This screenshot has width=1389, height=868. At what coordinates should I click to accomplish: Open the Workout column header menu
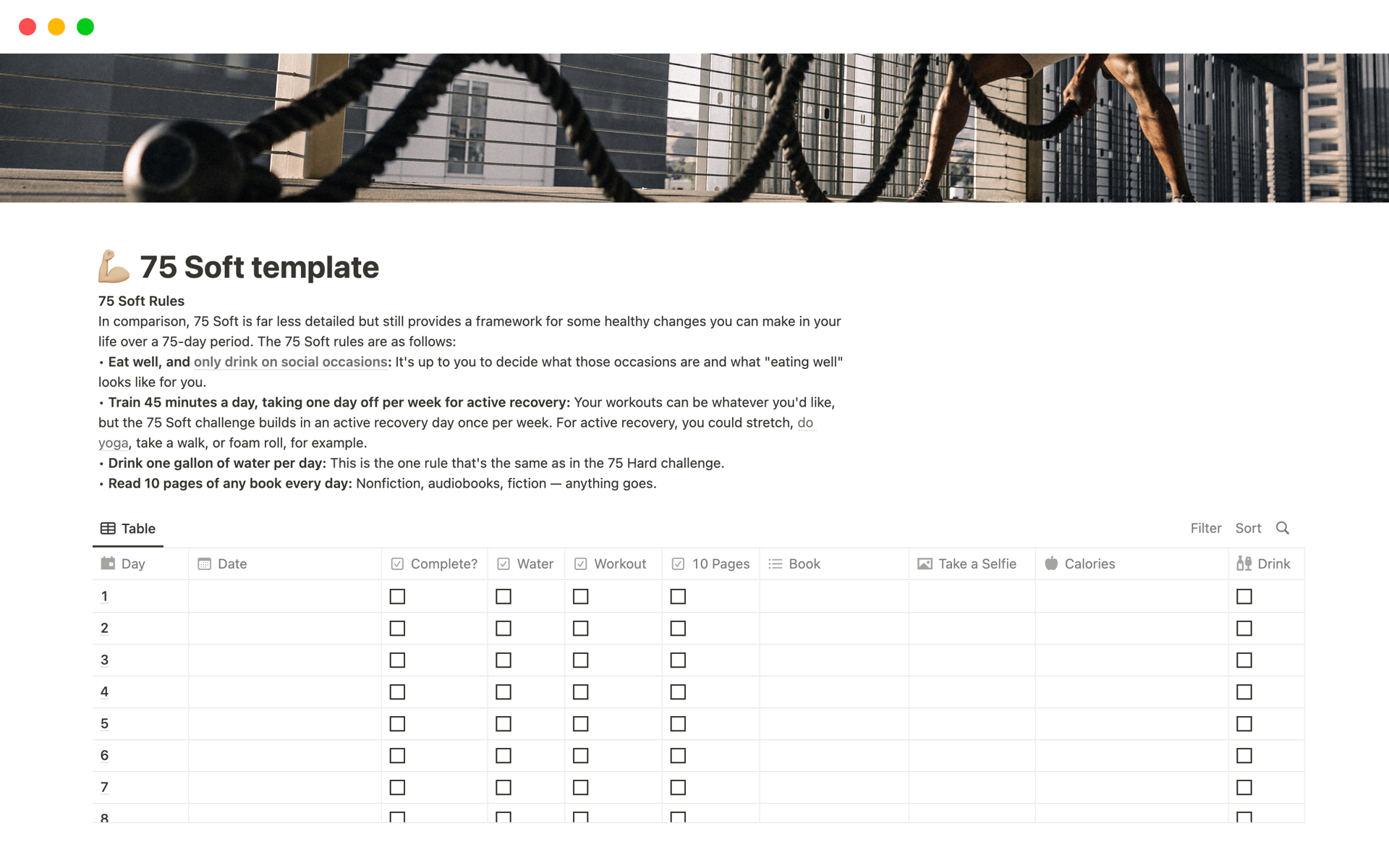[x=619, y=563]
